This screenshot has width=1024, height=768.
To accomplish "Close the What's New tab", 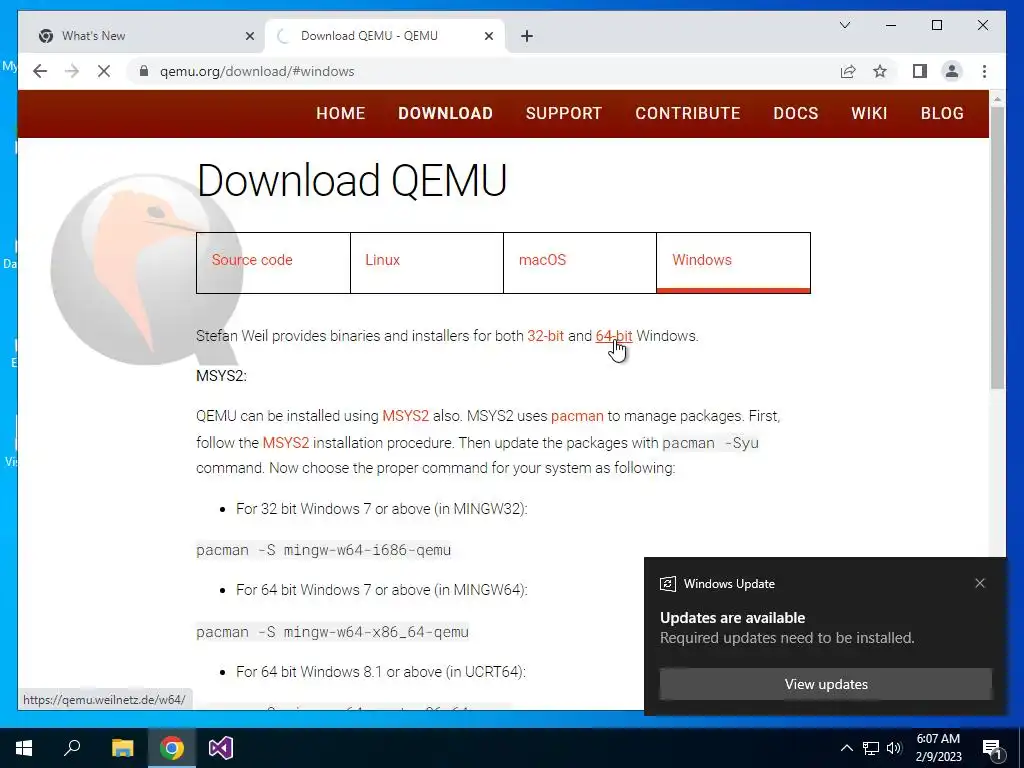I will tap(249, 37).
